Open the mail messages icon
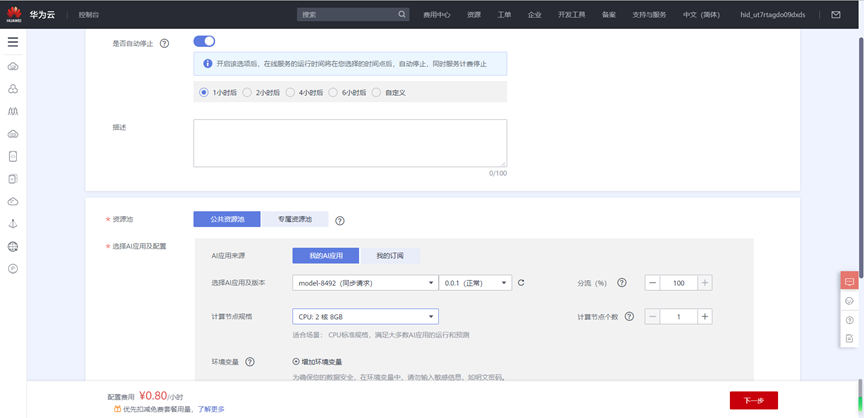The width and height of the screenshot is (864, 418). (836, 15)
